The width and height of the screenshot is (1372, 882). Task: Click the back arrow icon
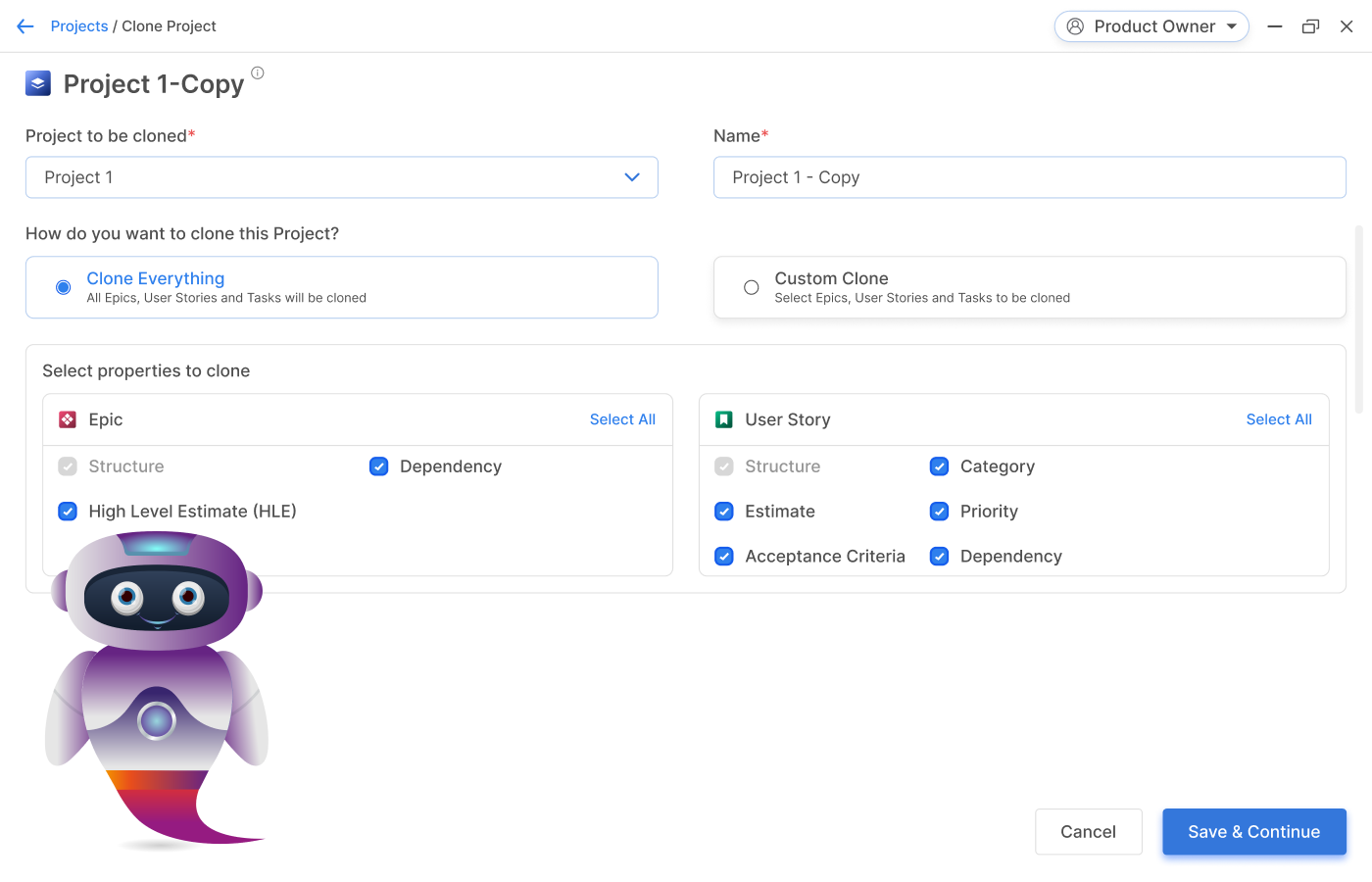[25, 26]
